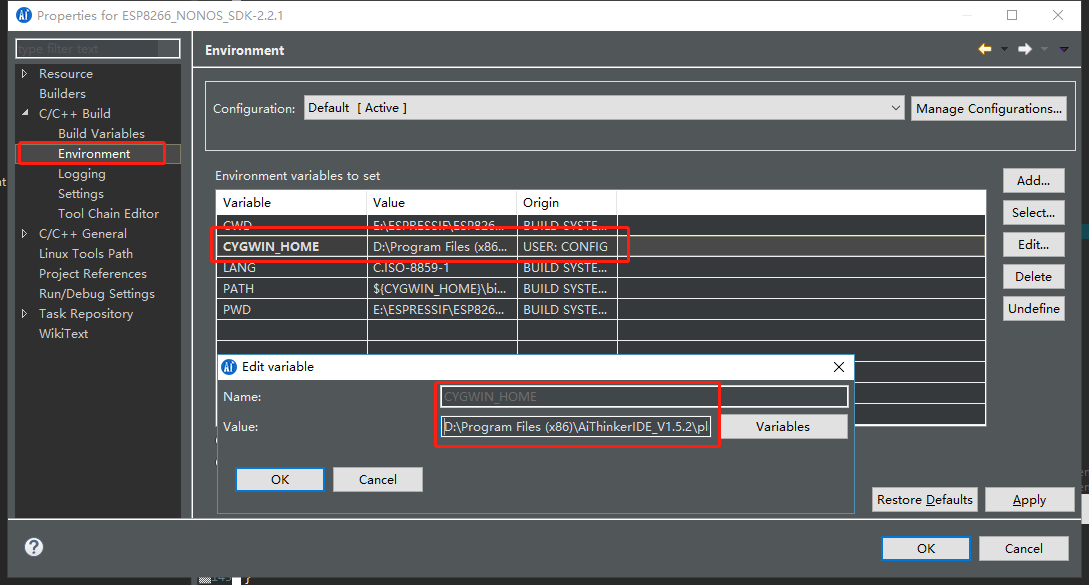Open the back history dropdown arrow
Image resolution: width=1089 pixels, height=585 pixels.
(1004, 49)
